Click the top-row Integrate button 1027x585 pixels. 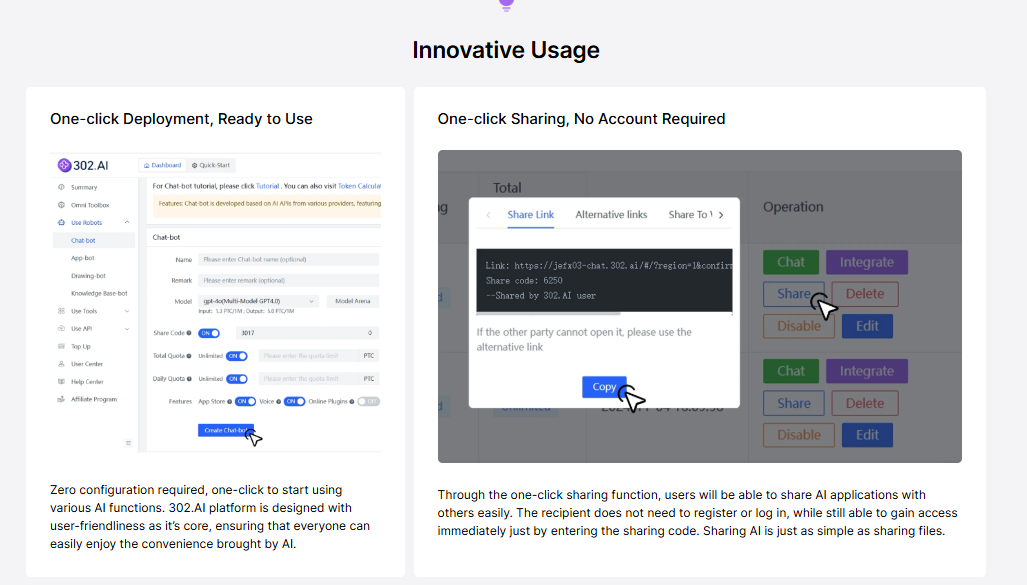(867, 262)
